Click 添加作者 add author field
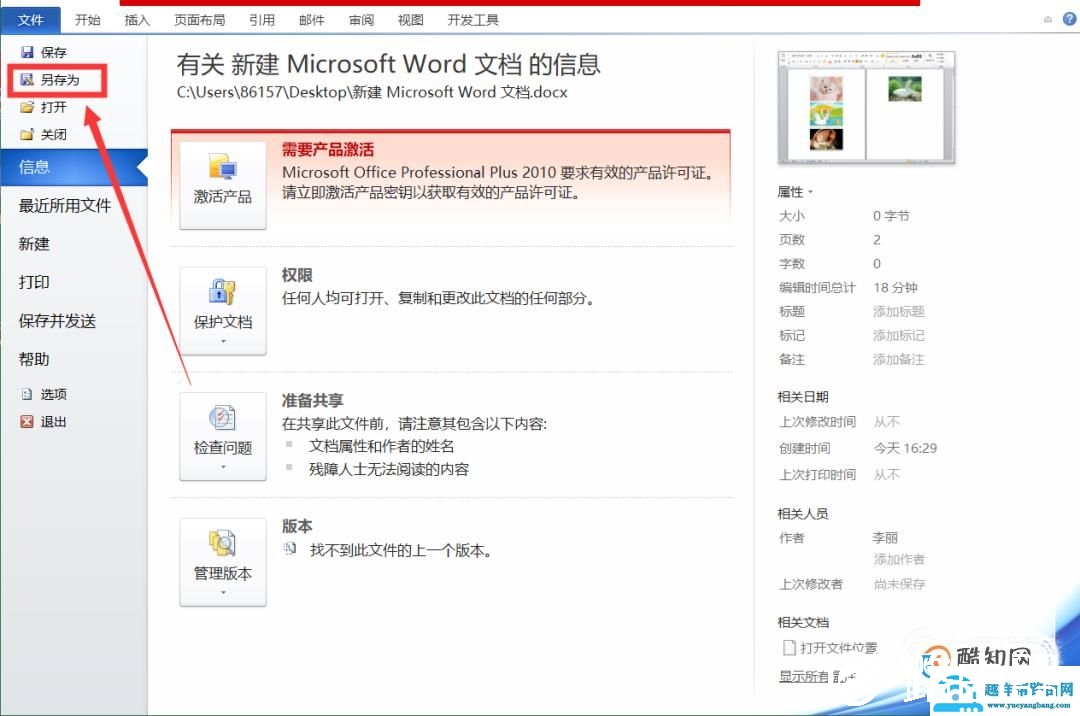Image resolution: width=1080 pixels, height=716 pixels. coord(899,559)
